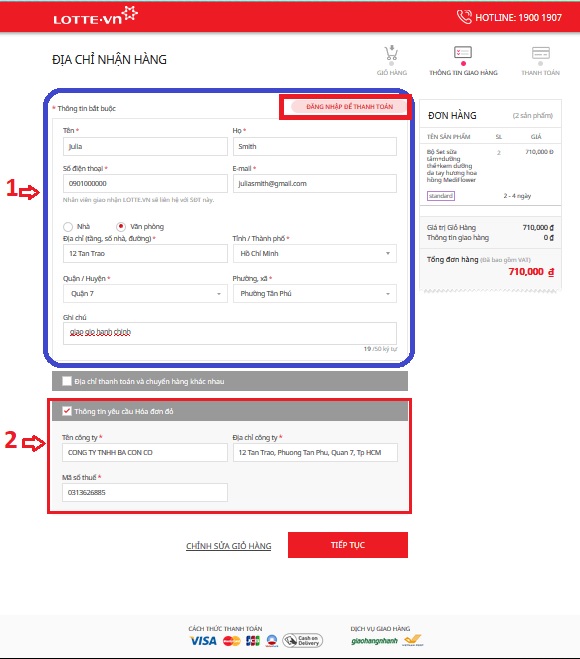This screenshot has width=580, height=659.
Task: Click the Tiếp tục button
Action: point(348,545)
